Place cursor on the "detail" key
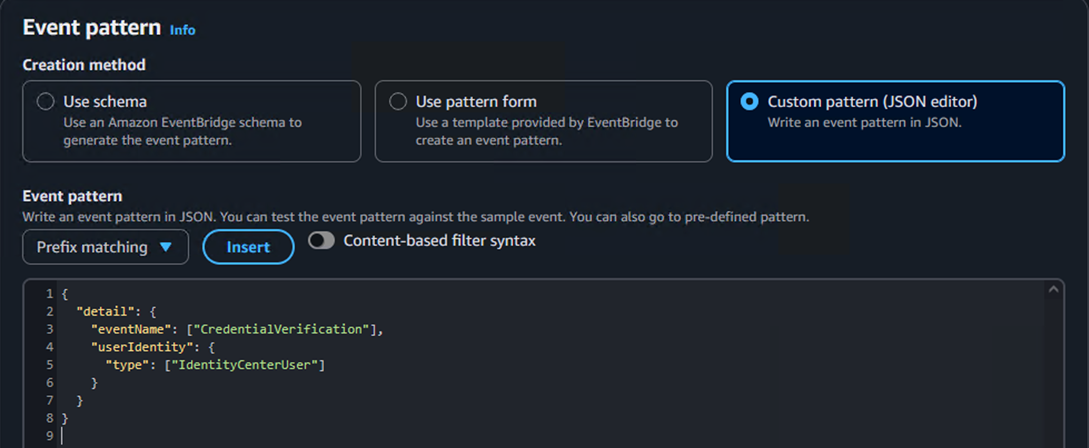This screenshot has width=1089, height=448. (102, 311)
